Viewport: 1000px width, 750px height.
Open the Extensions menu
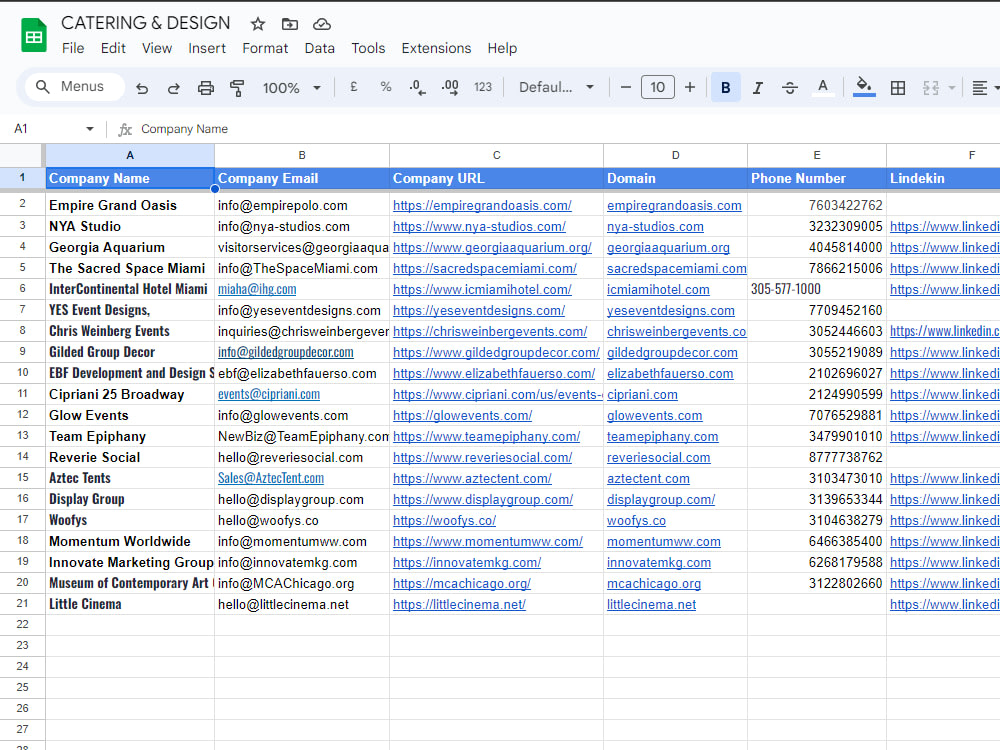coord(436,48)
